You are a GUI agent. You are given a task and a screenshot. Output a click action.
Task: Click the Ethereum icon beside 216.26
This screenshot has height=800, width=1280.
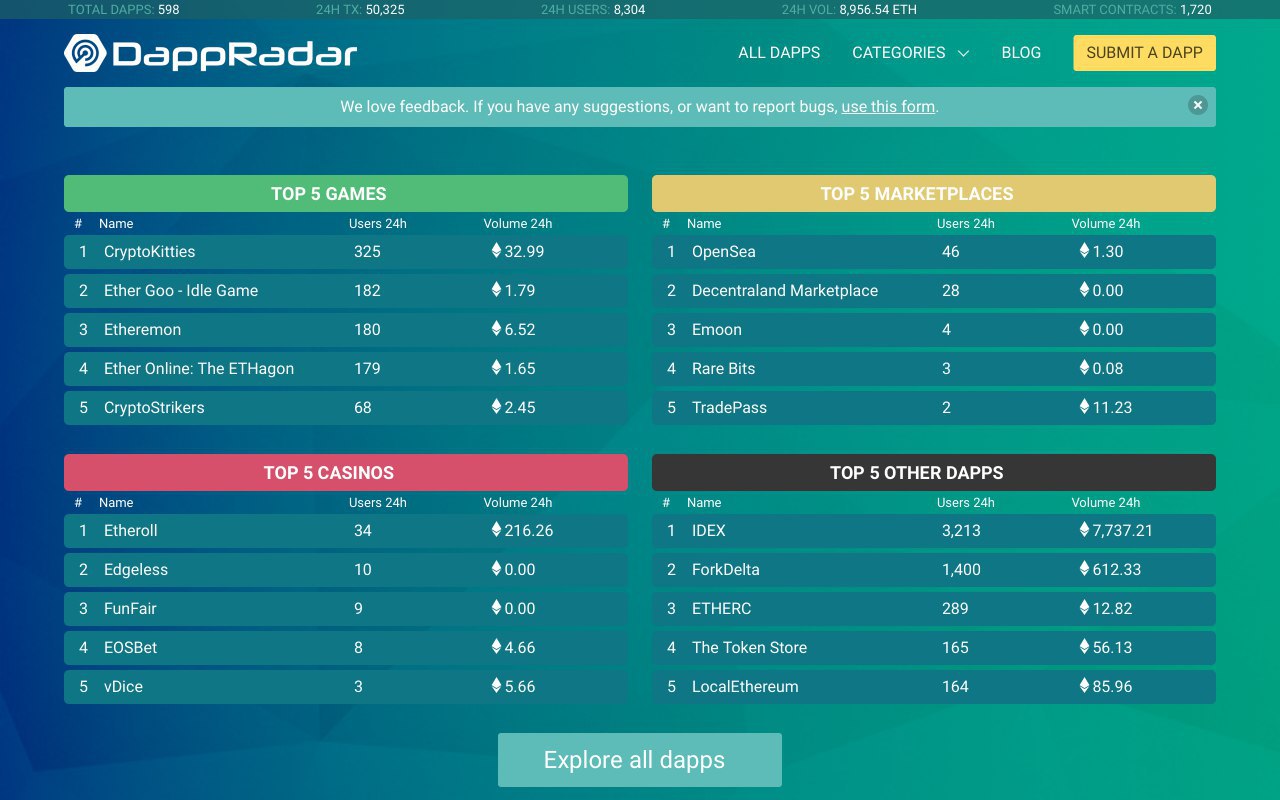pyautogui.click(x=496, y=530)
